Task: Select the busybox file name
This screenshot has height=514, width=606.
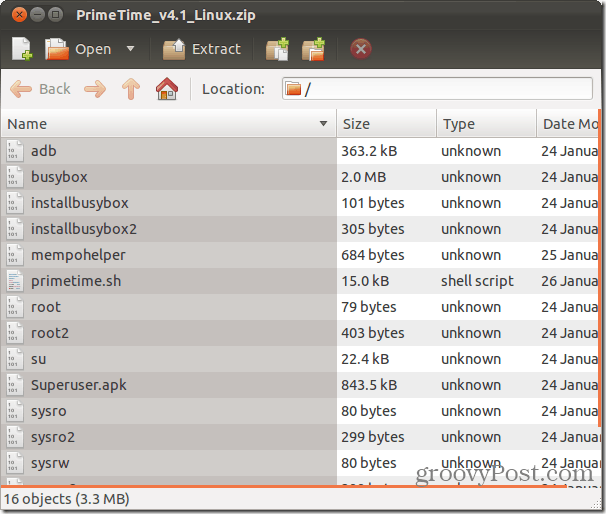Action: [x=59, y=177]
